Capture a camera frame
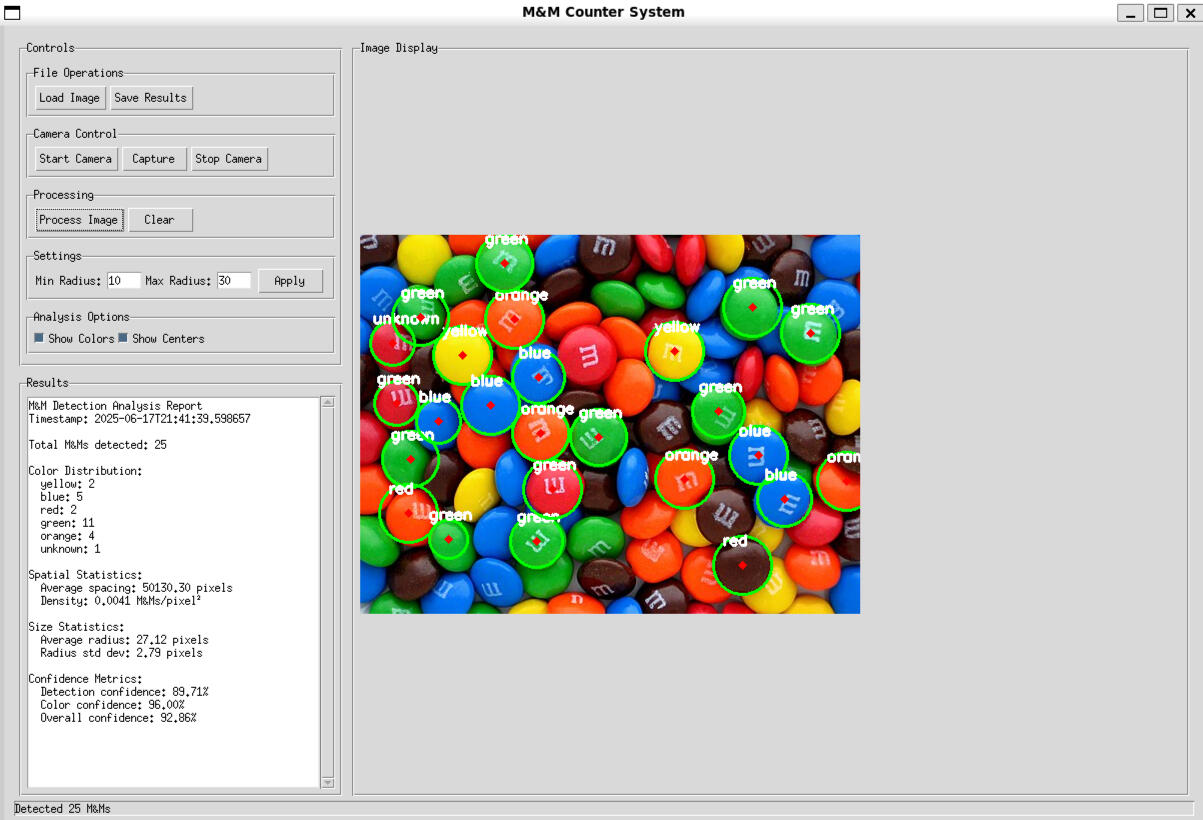 point(153,159)
